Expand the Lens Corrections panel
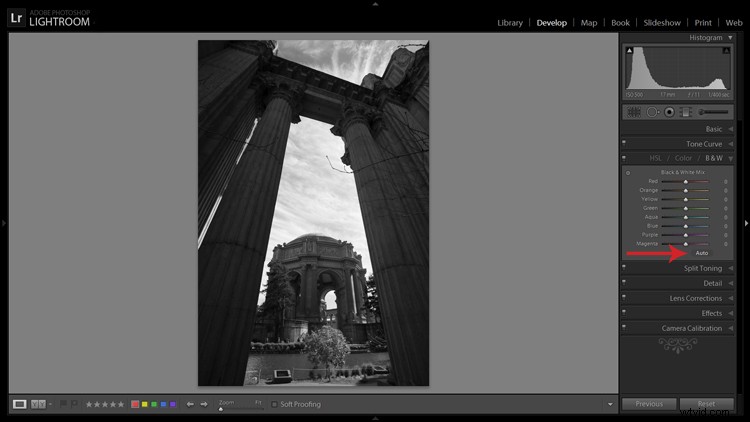Screen dimensions: 750x422 point(730,298)
